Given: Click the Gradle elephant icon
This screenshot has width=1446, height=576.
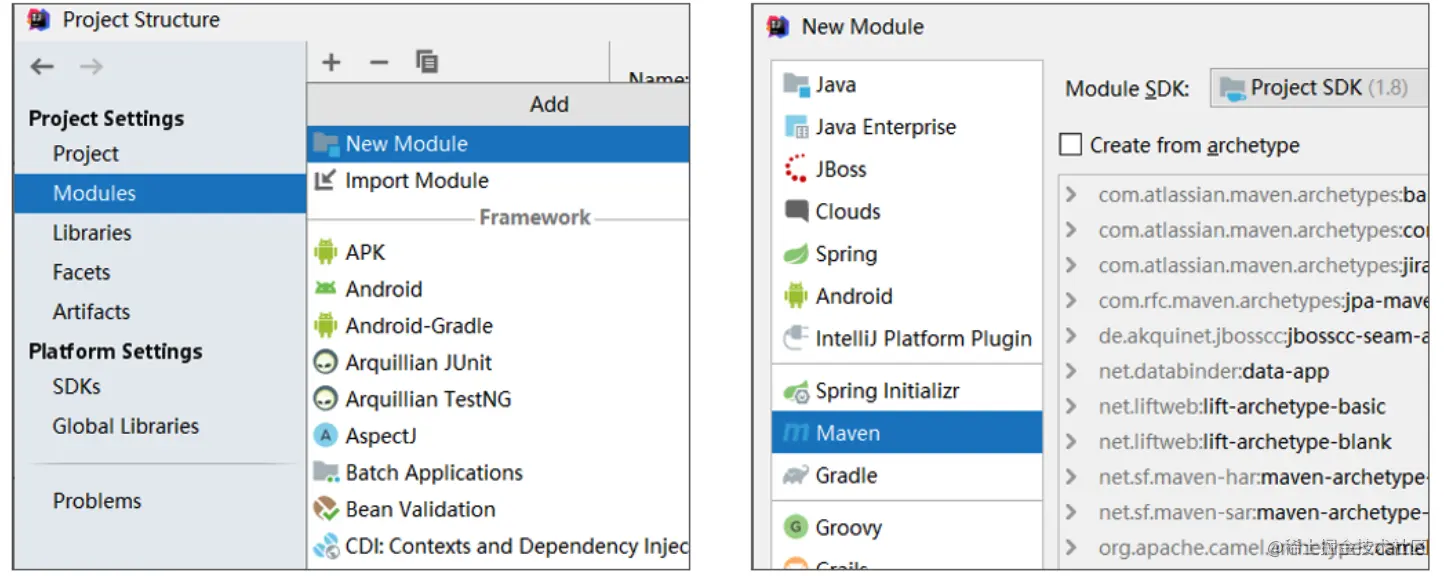Looking at the screenshot, I should [796, 475].
